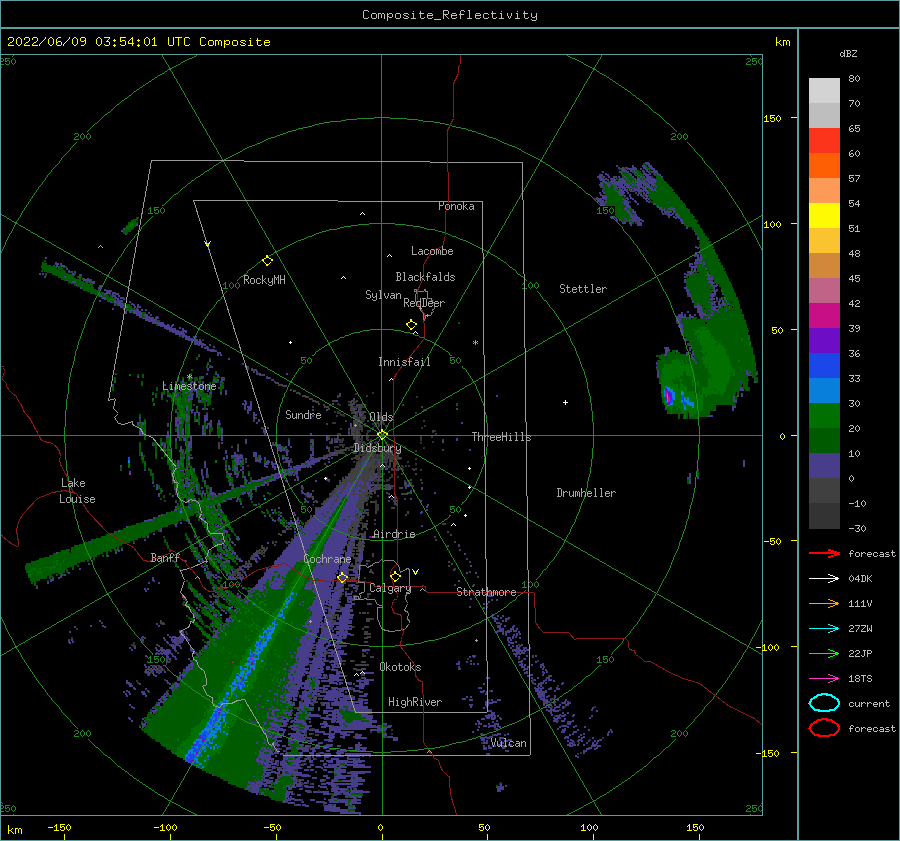Click the Cochrane label
This screenshot has height=841, width=900.
[327, 559]
